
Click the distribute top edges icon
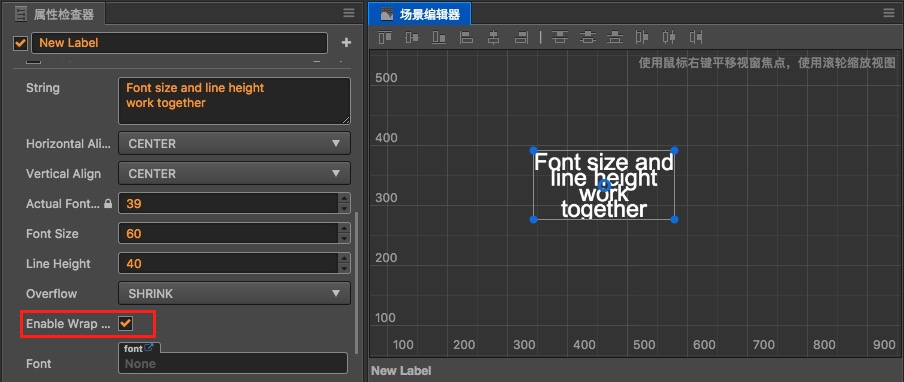[559, 37]
